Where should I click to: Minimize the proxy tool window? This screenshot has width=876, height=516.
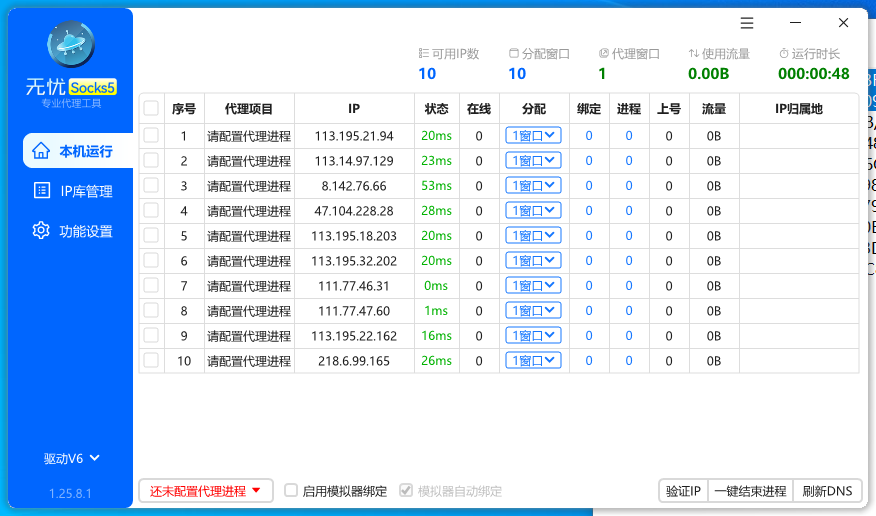pyautogui.click(x=796, y=23)
